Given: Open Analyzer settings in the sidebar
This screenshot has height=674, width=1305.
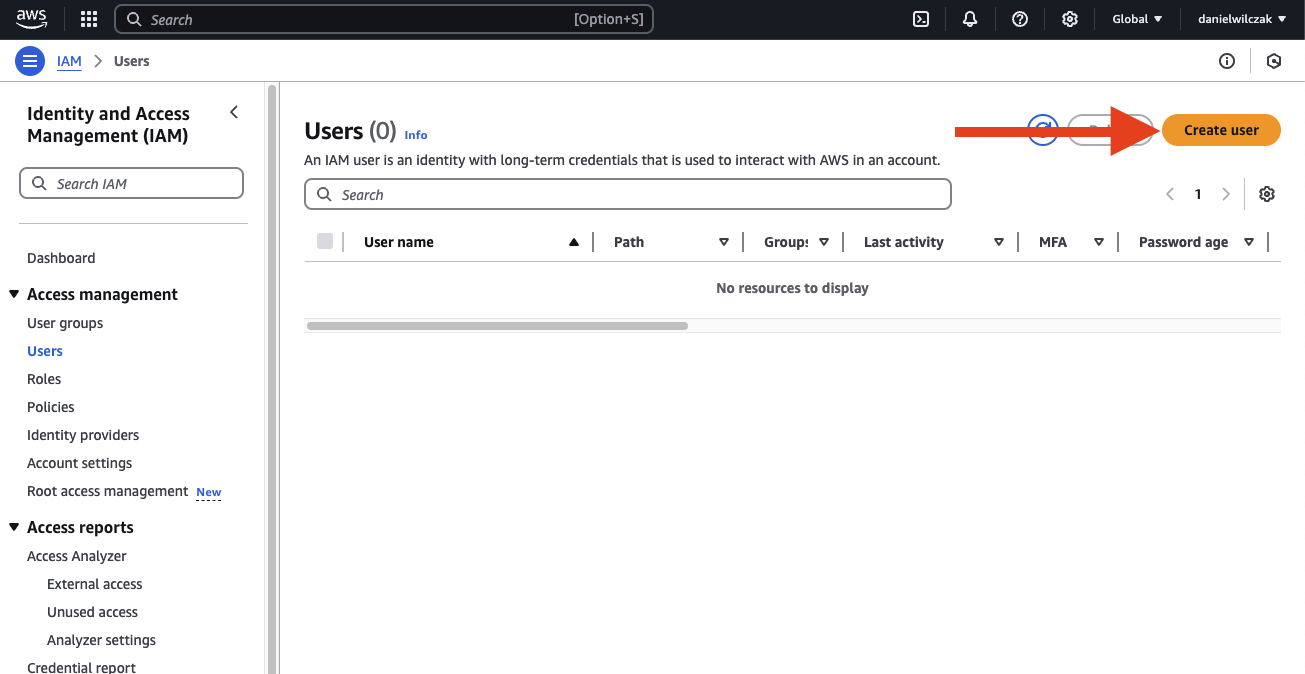Looking at the screenshot, I should tap(101, 640).
